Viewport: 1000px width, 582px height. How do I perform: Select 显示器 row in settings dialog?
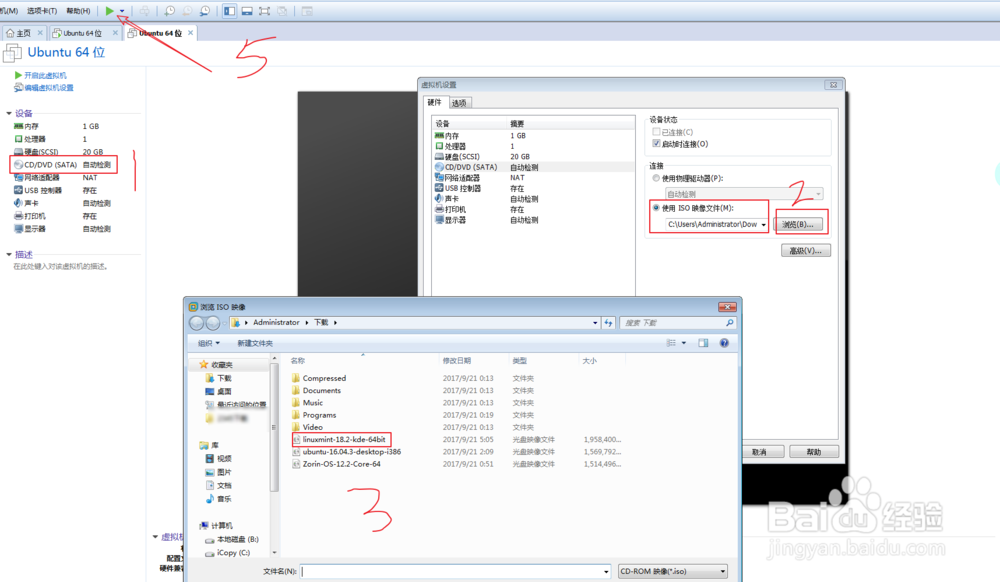(x=533, y=220)
